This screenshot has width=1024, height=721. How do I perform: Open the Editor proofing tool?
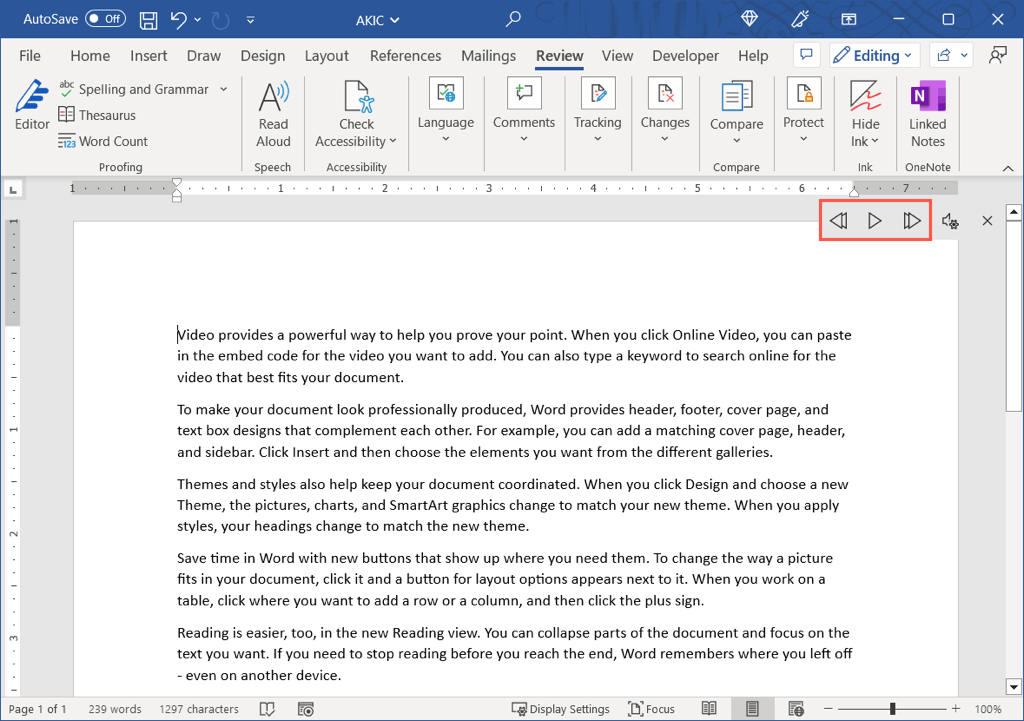tap(32, 106)
